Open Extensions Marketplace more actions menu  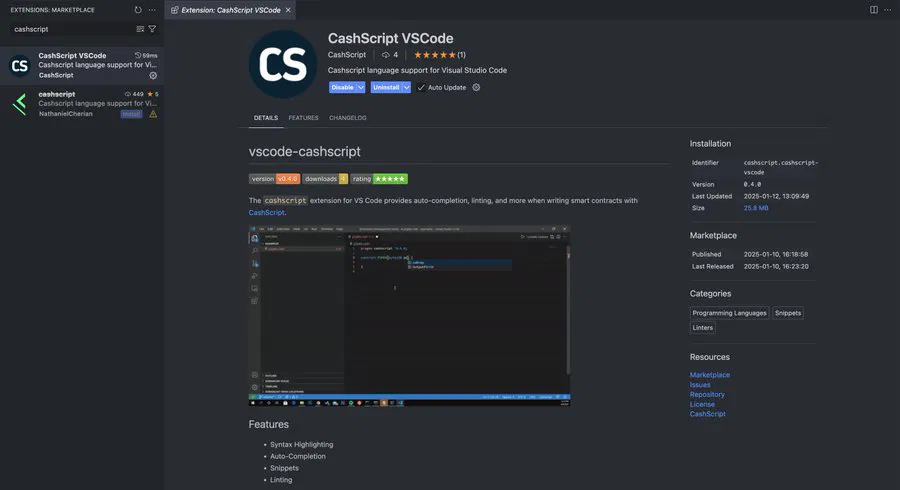[x=152, y=10]
